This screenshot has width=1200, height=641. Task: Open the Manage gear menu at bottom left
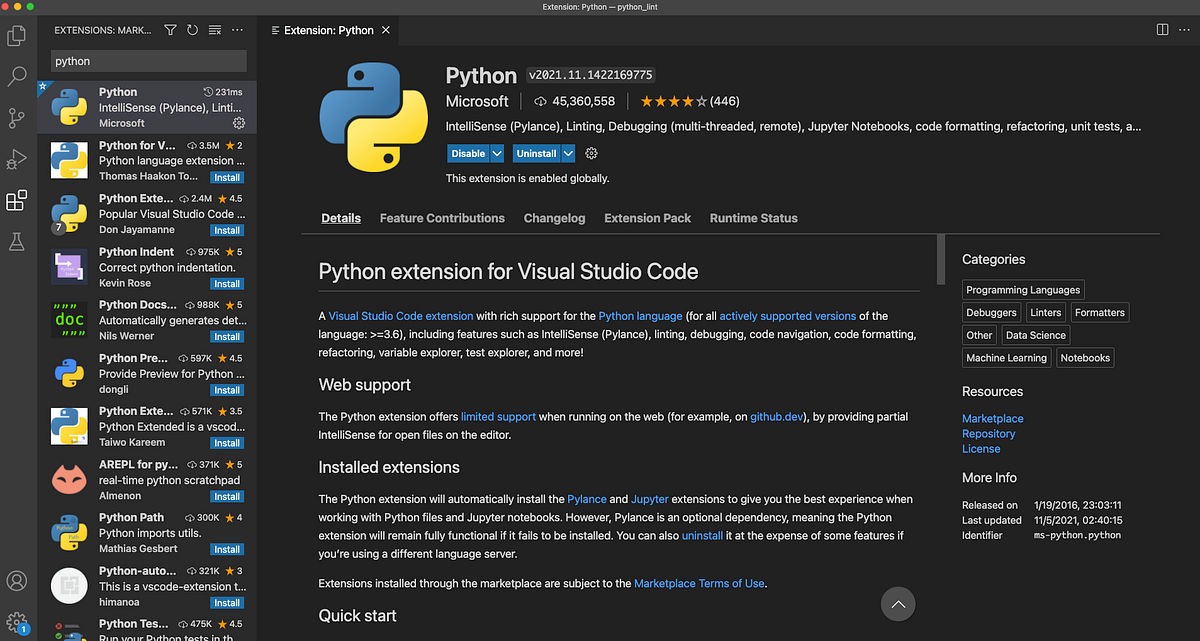[16, 620]
